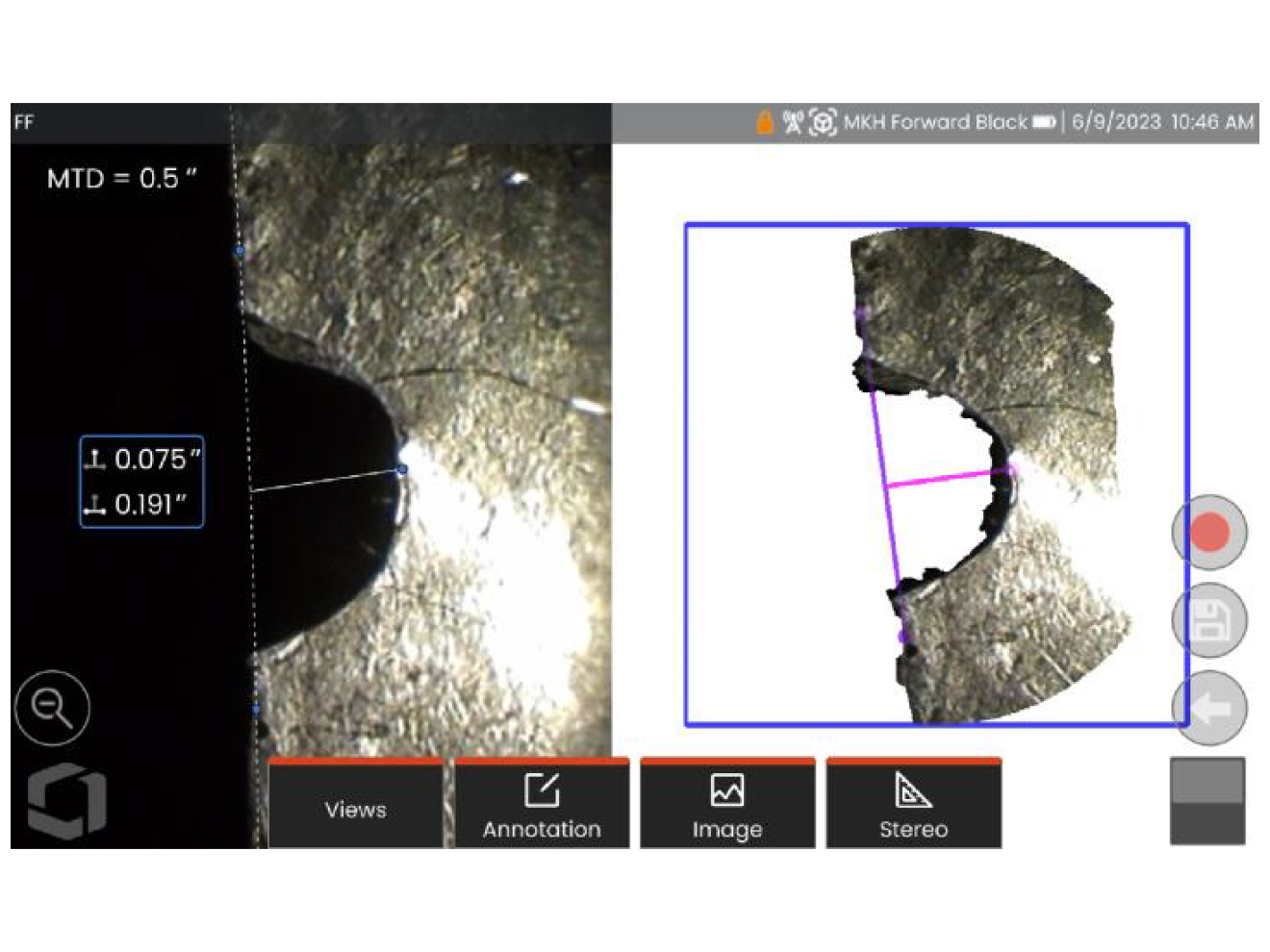Click the floppy disk save icon
Screen dimensions: 1270x952
tap(1209, 620)
